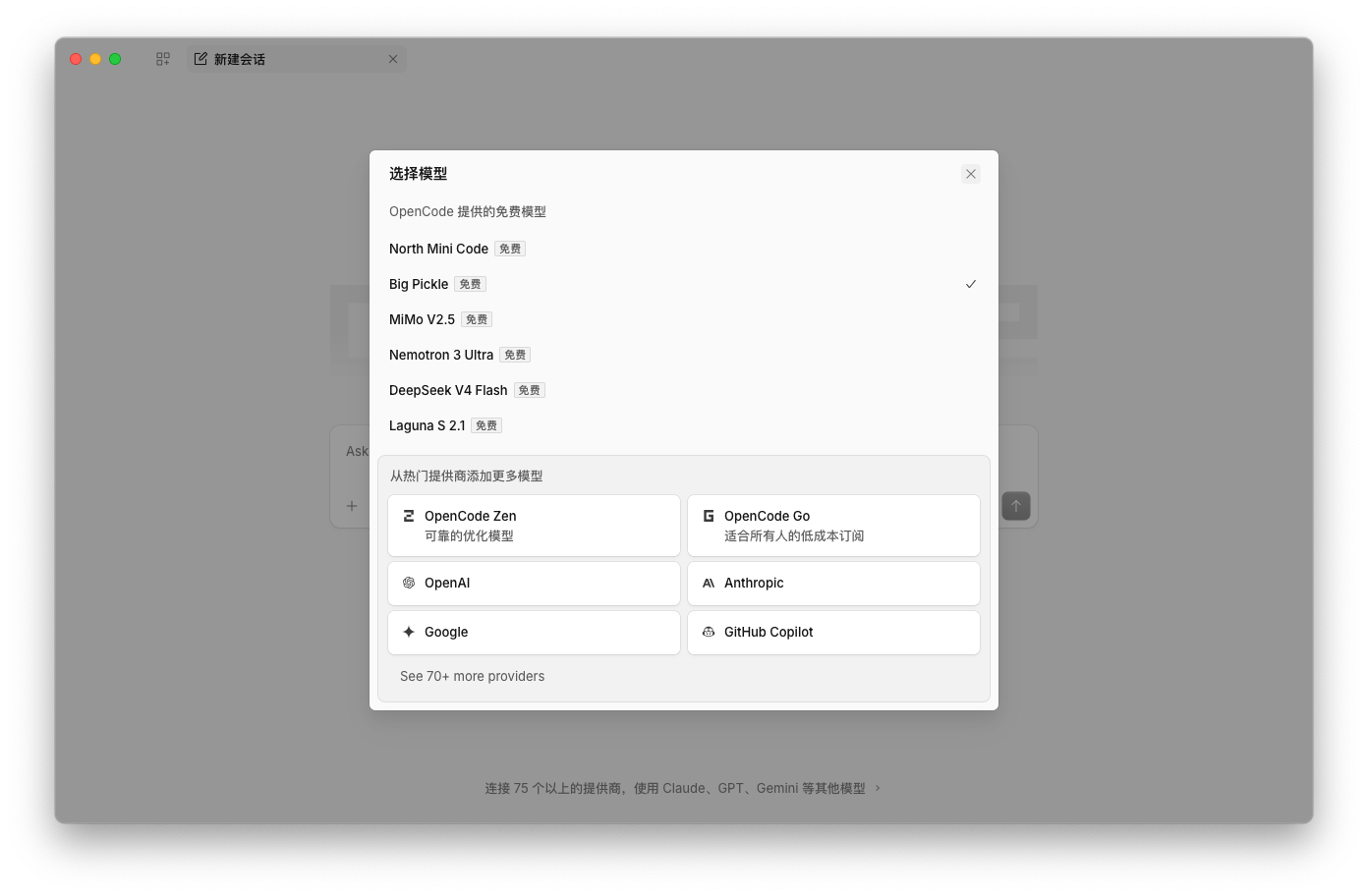Viewport: 1368px width, 896px height.
Task: Open the OpenCode Go provider card
Action: [833, 526]
